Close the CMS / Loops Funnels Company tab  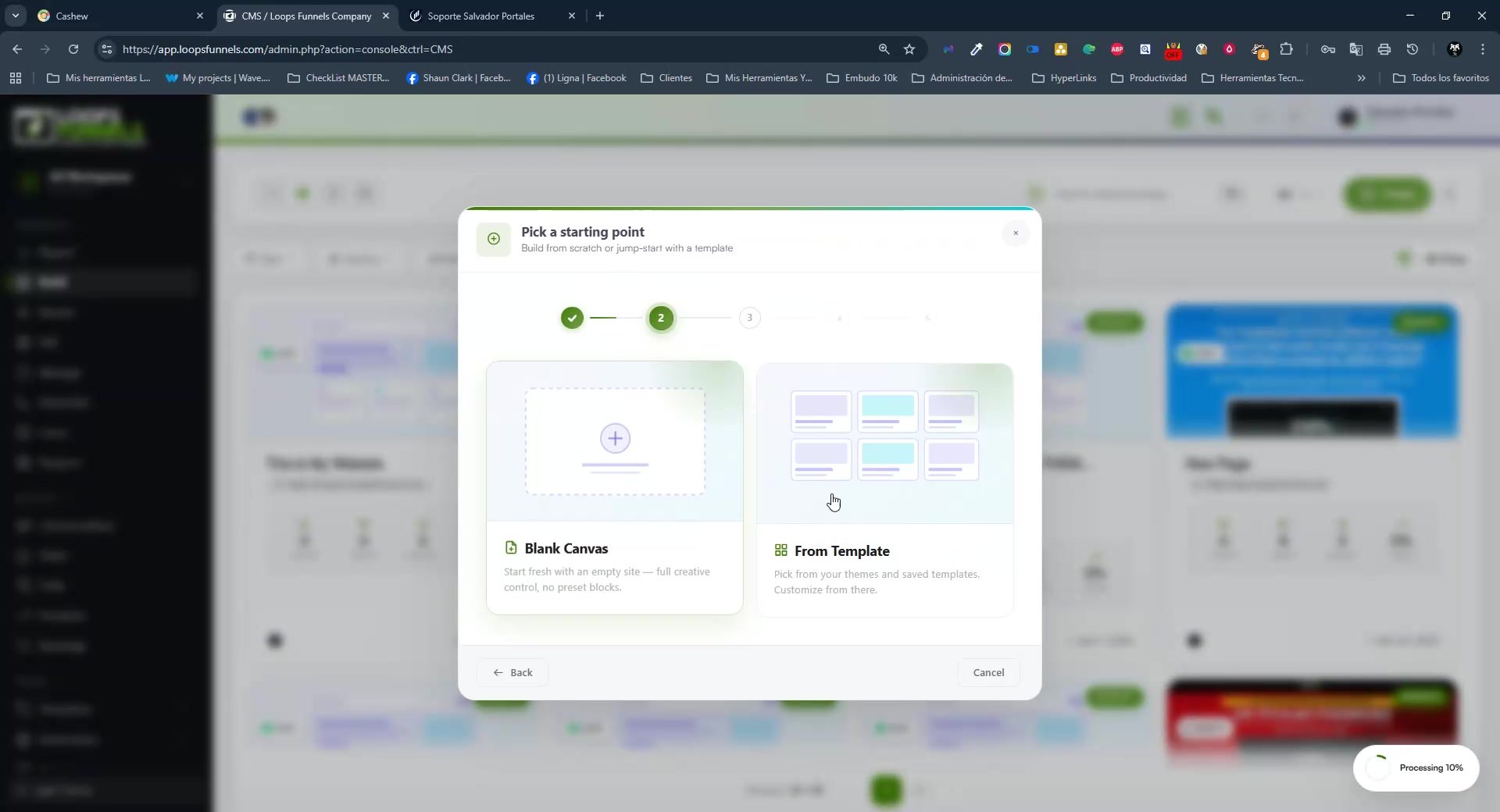click(x=386, y=16)
